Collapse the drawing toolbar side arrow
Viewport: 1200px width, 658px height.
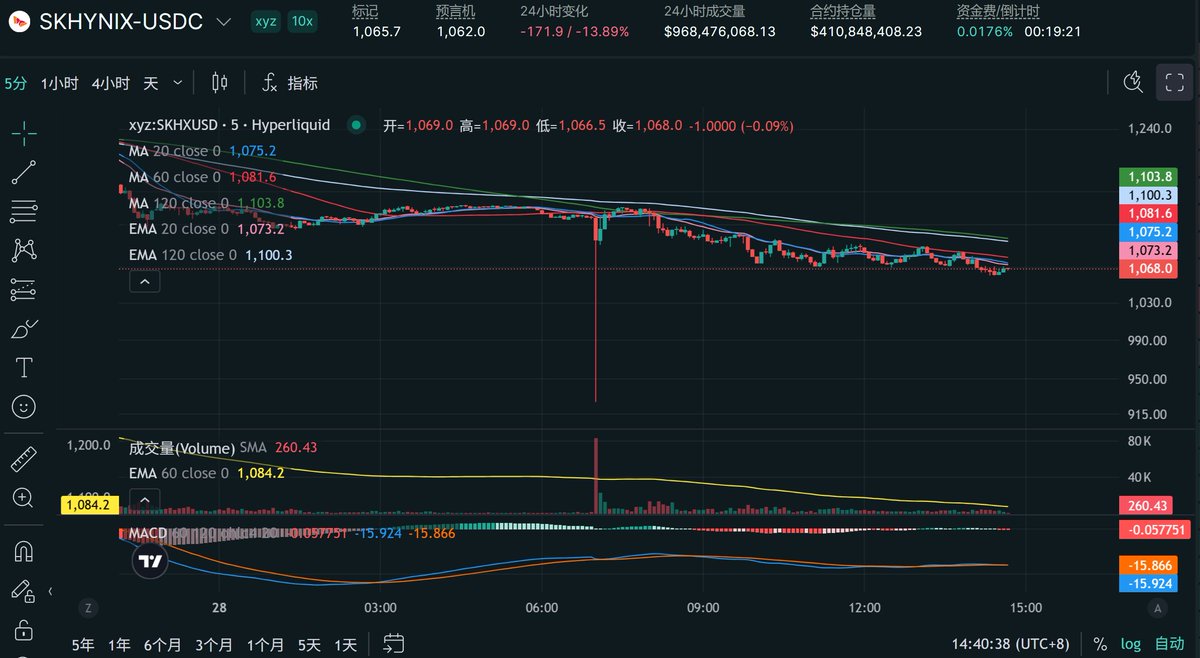tap(50, 592)
